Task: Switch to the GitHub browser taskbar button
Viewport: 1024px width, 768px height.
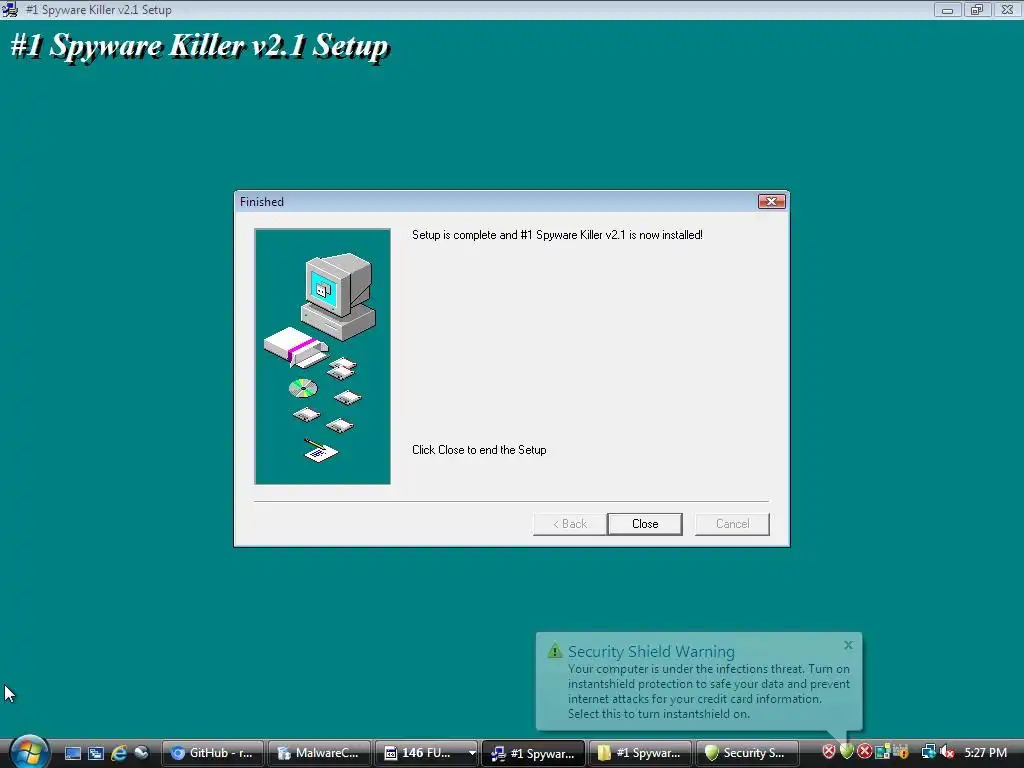Action: click(x=212, y=753)
